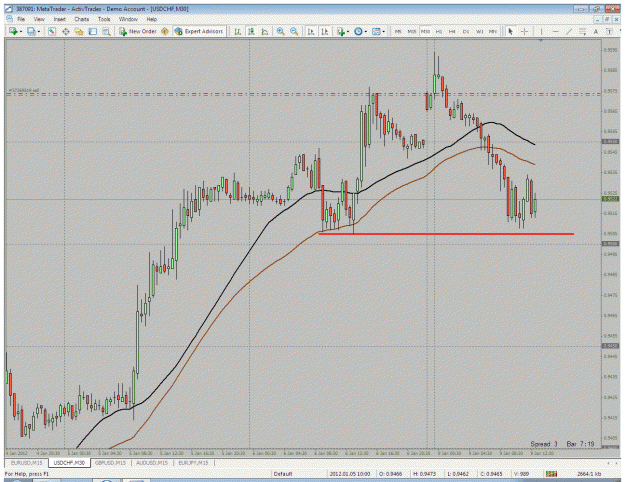Select the M5 timeframe button
The width and height of the screenshot is (625, 482).
pos(397,31)
